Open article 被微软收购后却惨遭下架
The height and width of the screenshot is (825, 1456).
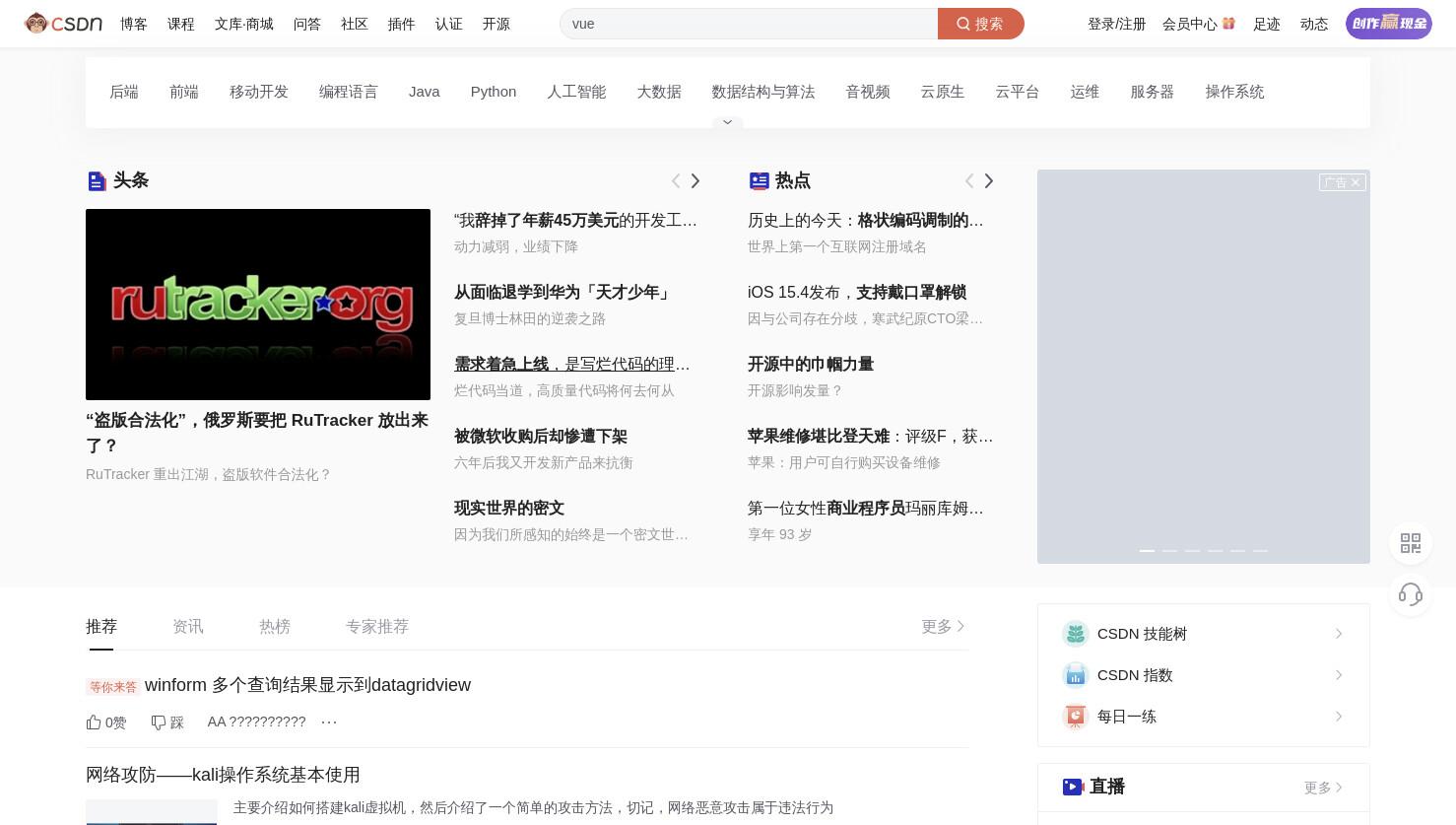541,437
